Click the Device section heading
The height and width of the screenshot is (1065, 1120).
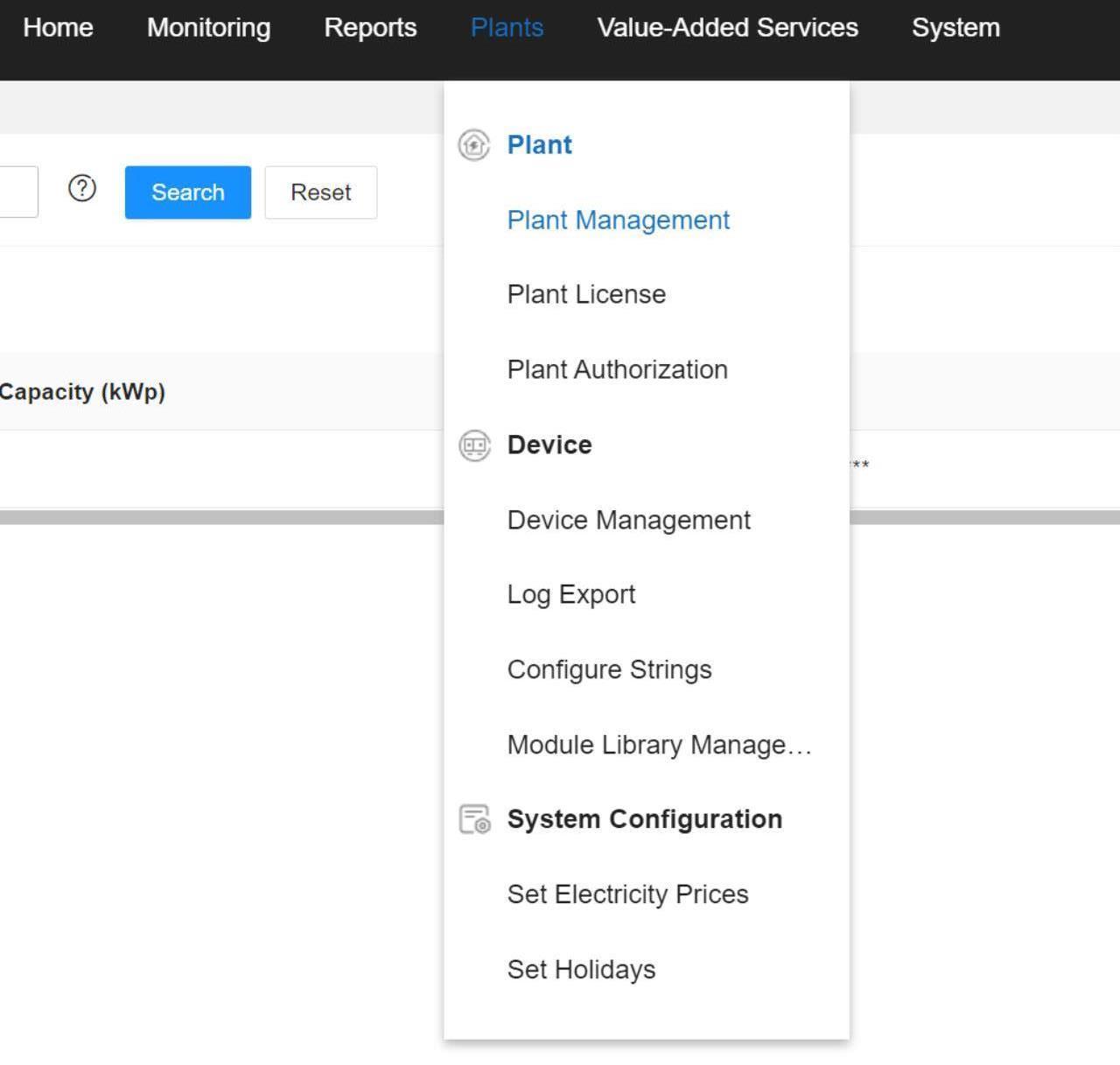click(549, 445)
